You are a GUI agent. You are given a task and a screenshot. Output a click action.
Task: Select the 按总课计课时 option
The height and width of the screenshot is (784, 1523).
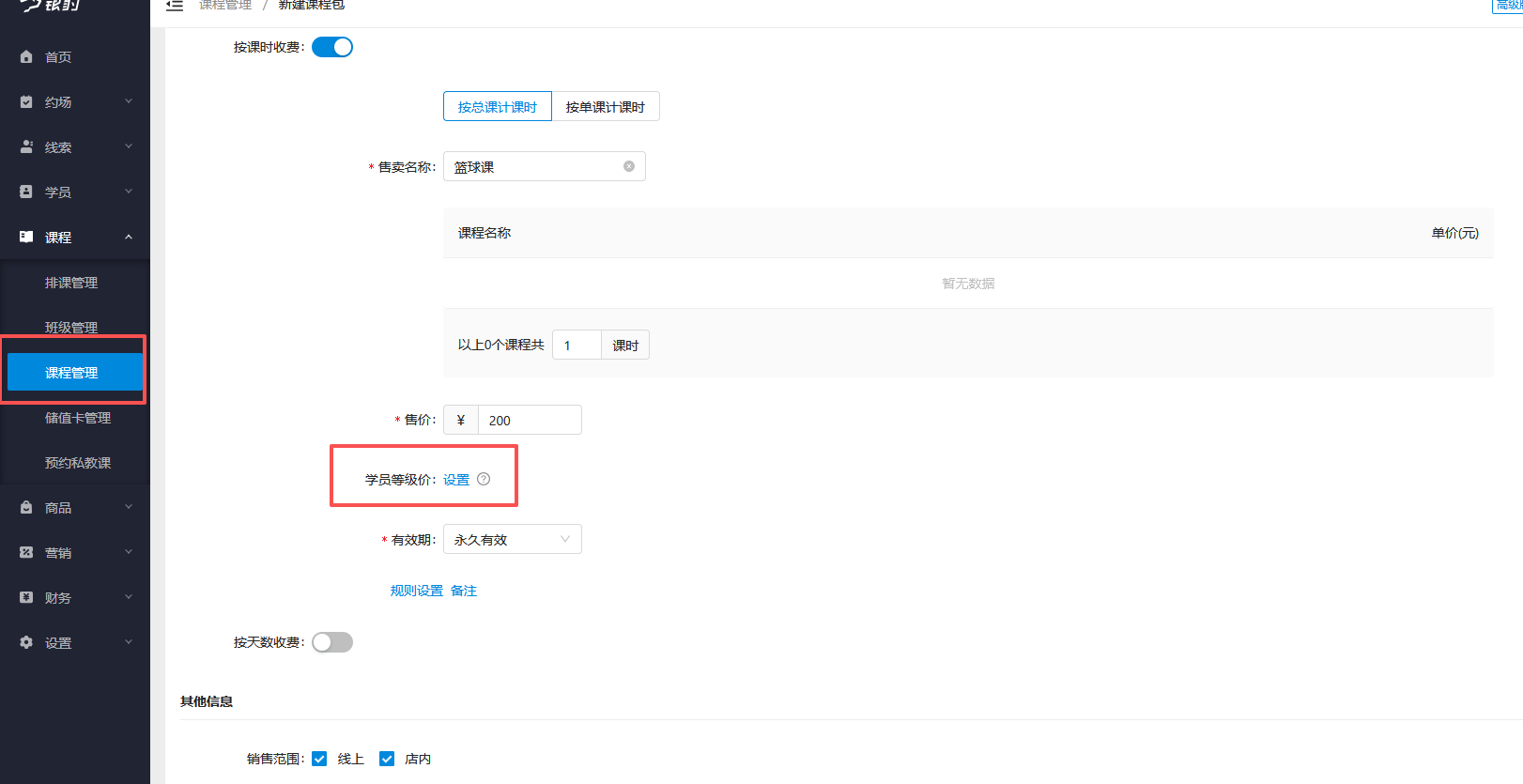(x=498, y=106)
